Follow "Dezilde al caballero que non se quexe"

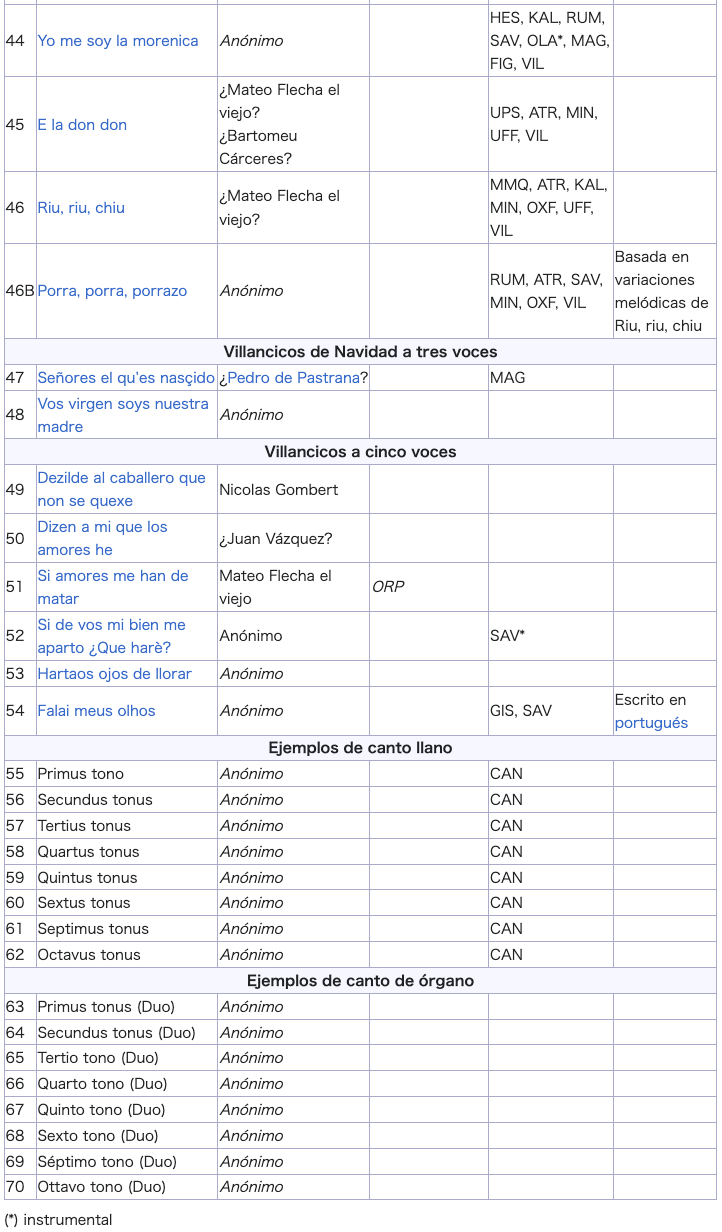pyautogui.click(x=121, y=489)
